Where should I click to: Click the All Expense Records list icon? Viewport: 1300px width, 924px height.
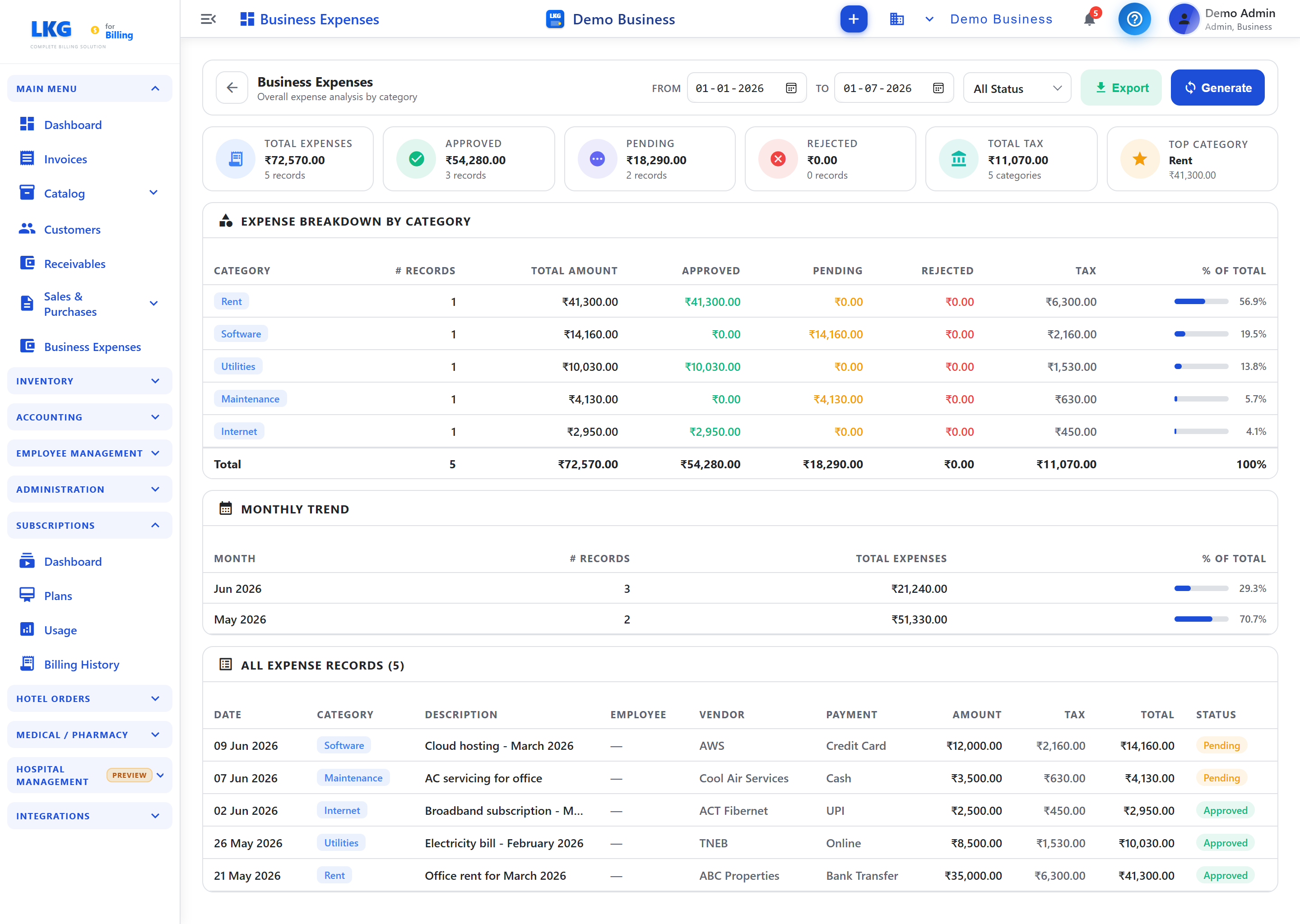pos(225,665)
